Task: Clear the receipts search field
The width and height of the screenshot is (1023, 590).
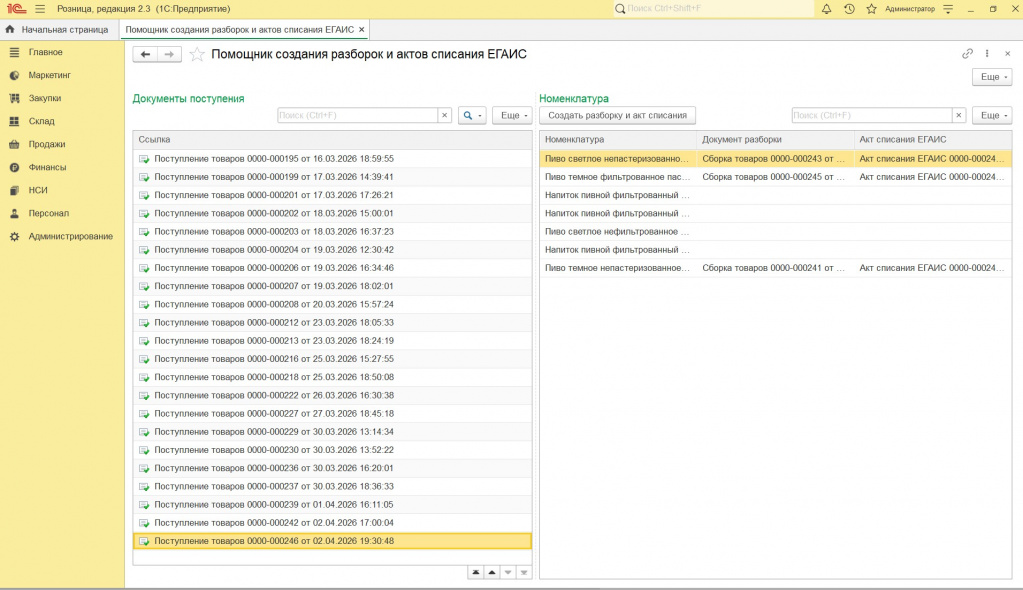Action: 444,116
